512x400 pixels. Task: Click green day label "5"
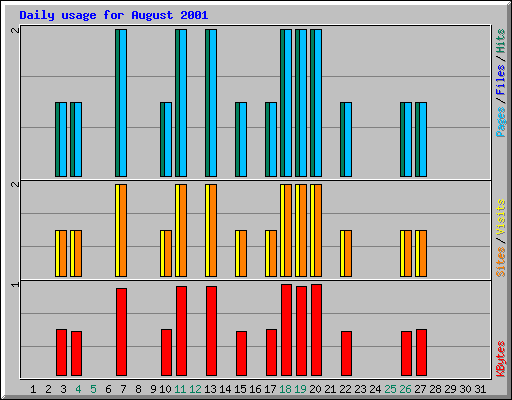pos(93,389)
